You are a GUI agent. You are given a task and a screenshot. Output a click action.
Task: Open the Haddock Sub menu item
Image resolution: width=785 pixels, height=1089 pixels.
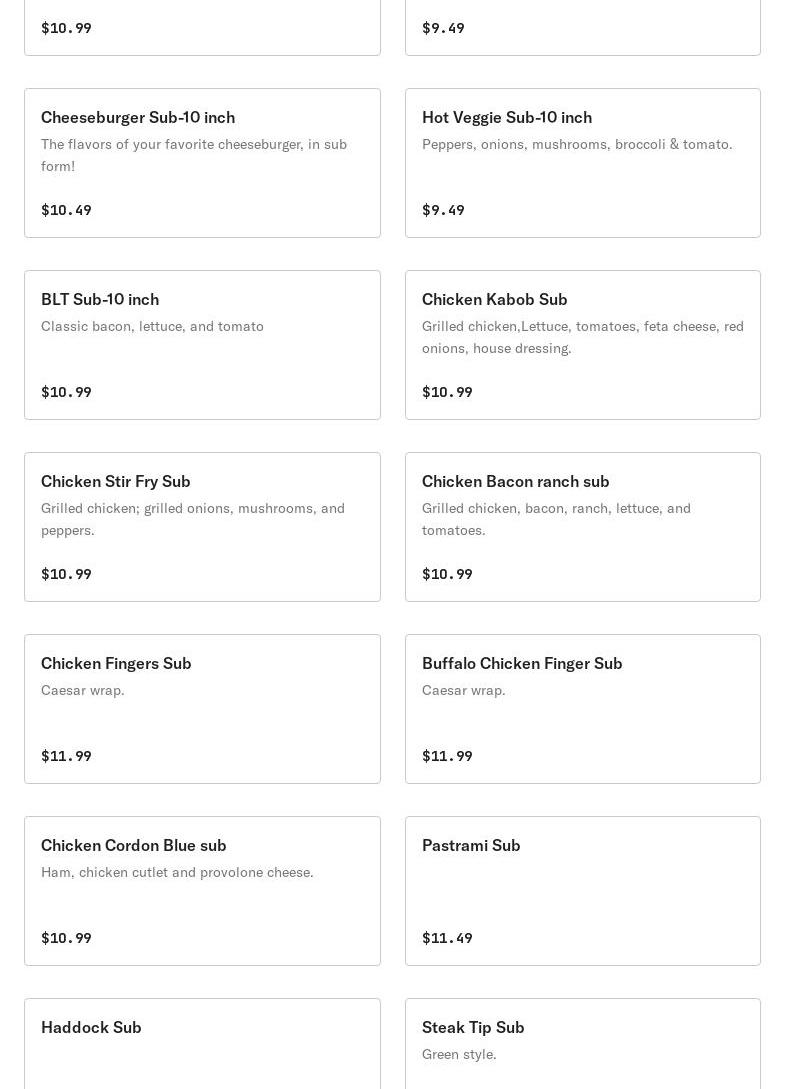tap(202, 1044)
